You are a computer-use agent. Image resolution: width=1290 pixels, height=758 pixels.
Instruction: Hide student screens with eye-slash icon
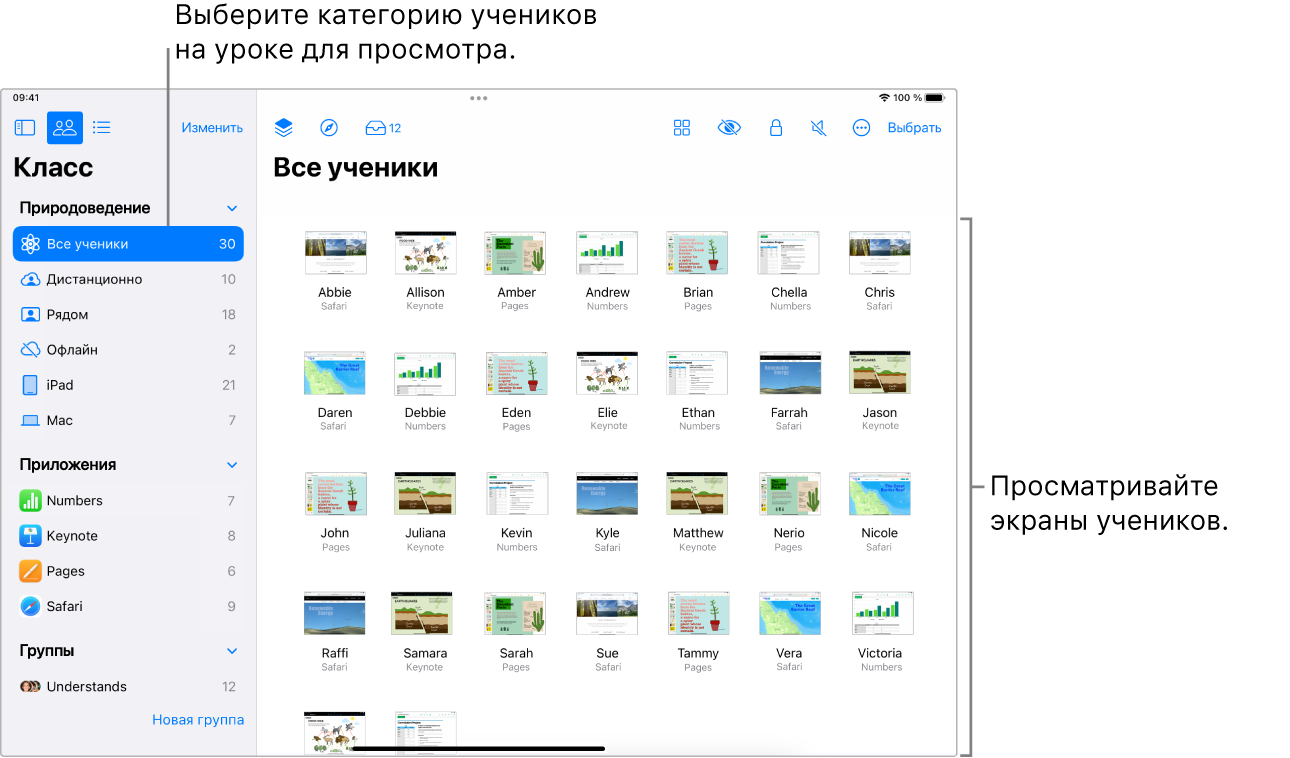tap(729, 127)
